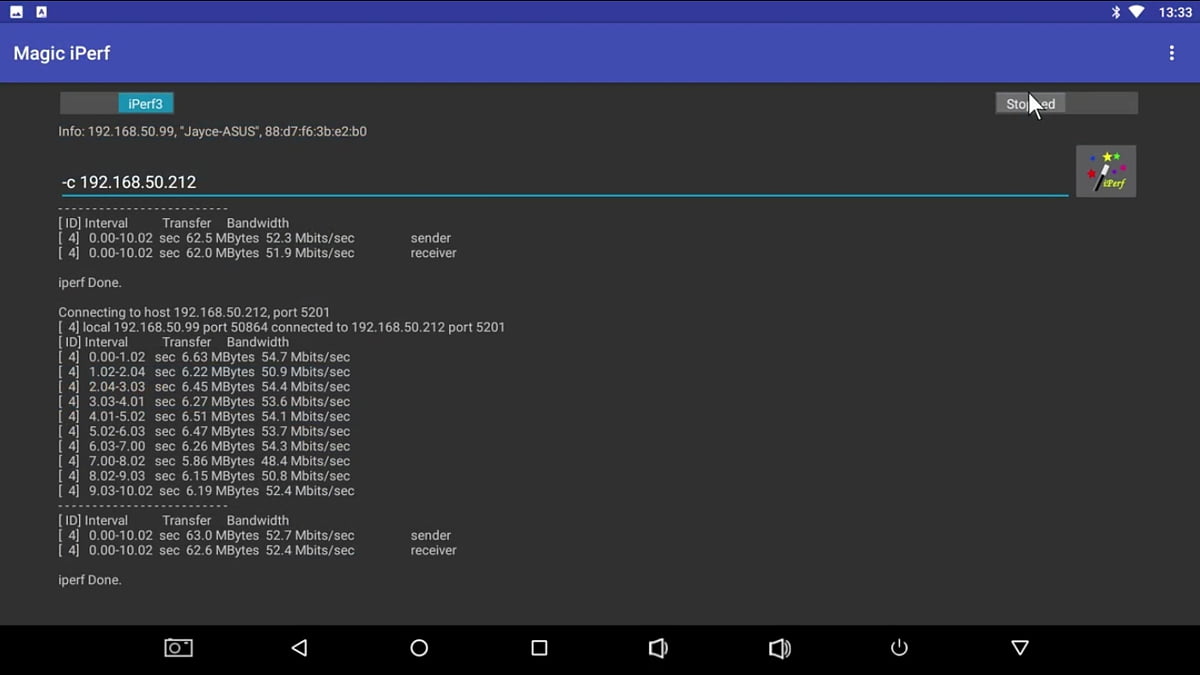
Task: Tap the A notification icon to expand it
Action: click(x=40, y=12)
